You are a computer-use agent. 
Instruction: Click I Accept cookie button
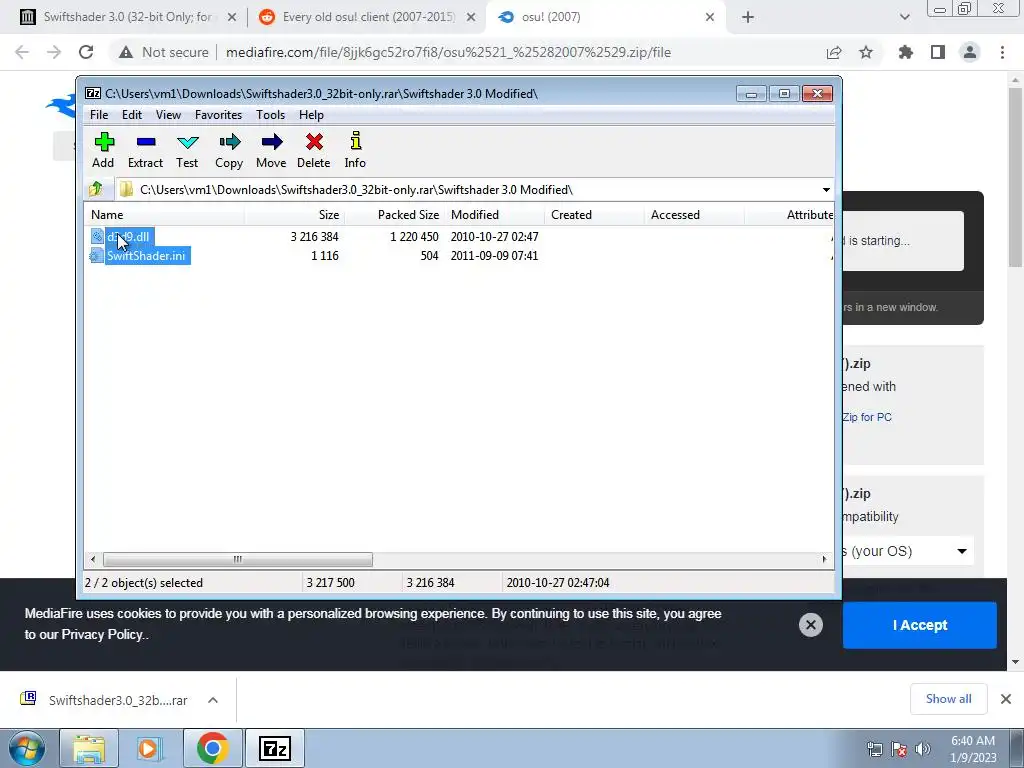point(920,625)
